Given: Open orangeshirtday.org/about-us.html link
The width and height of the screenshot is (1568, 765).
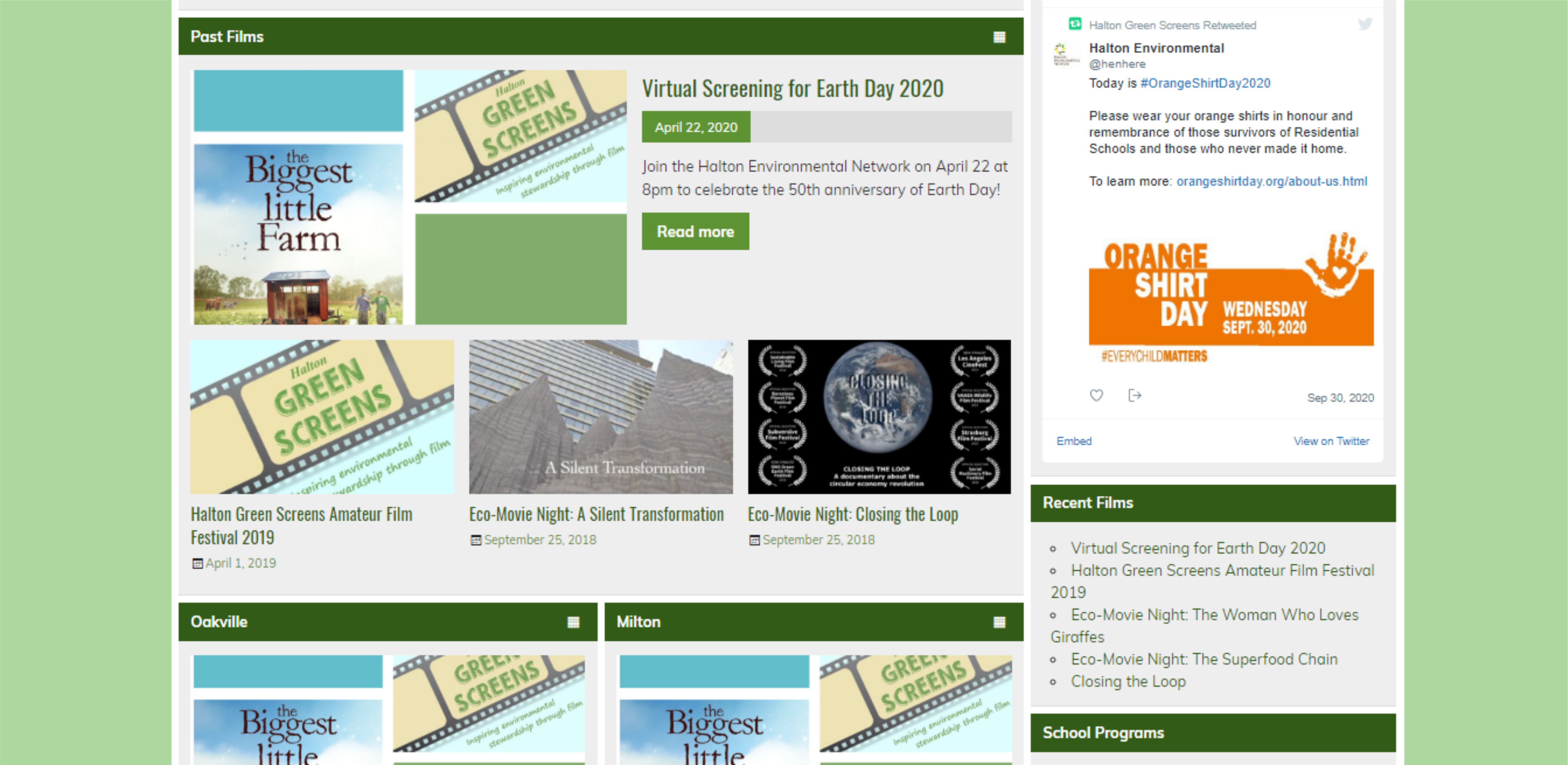Looking at the screenshot, I should pos(1271,181).
